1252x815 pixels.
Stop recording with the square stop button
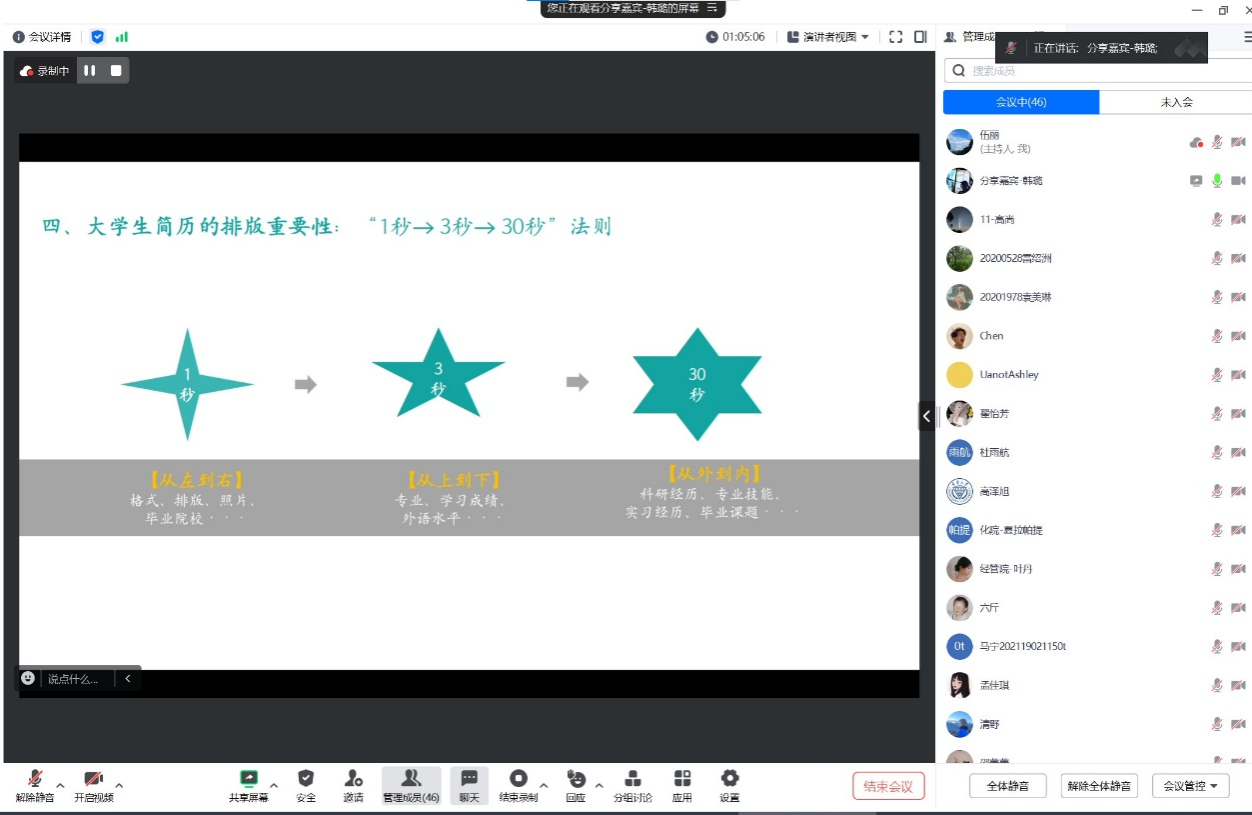click(x=116, y=71)
